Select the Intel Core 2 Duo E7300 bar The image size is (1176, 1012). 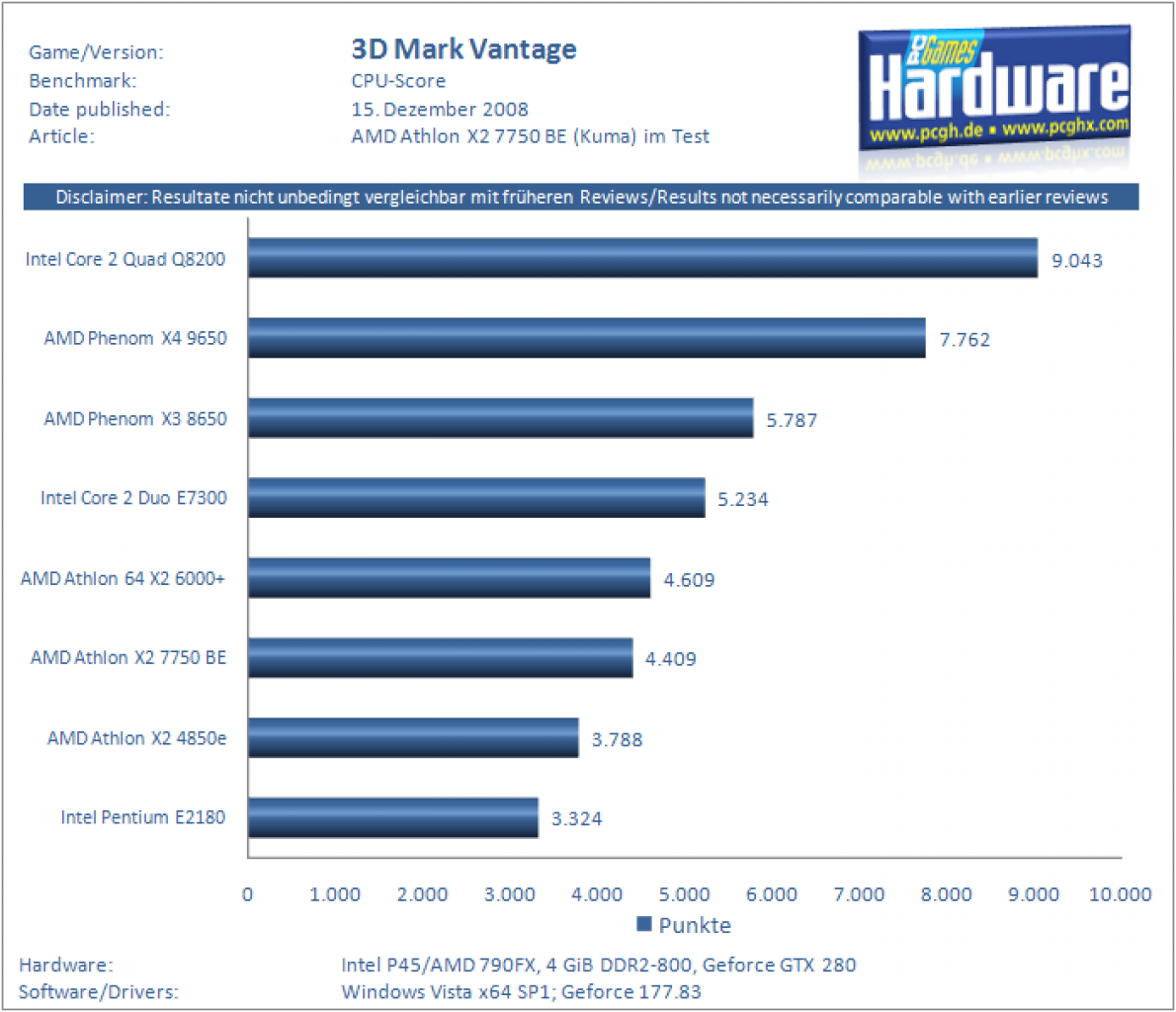(476, 497)
